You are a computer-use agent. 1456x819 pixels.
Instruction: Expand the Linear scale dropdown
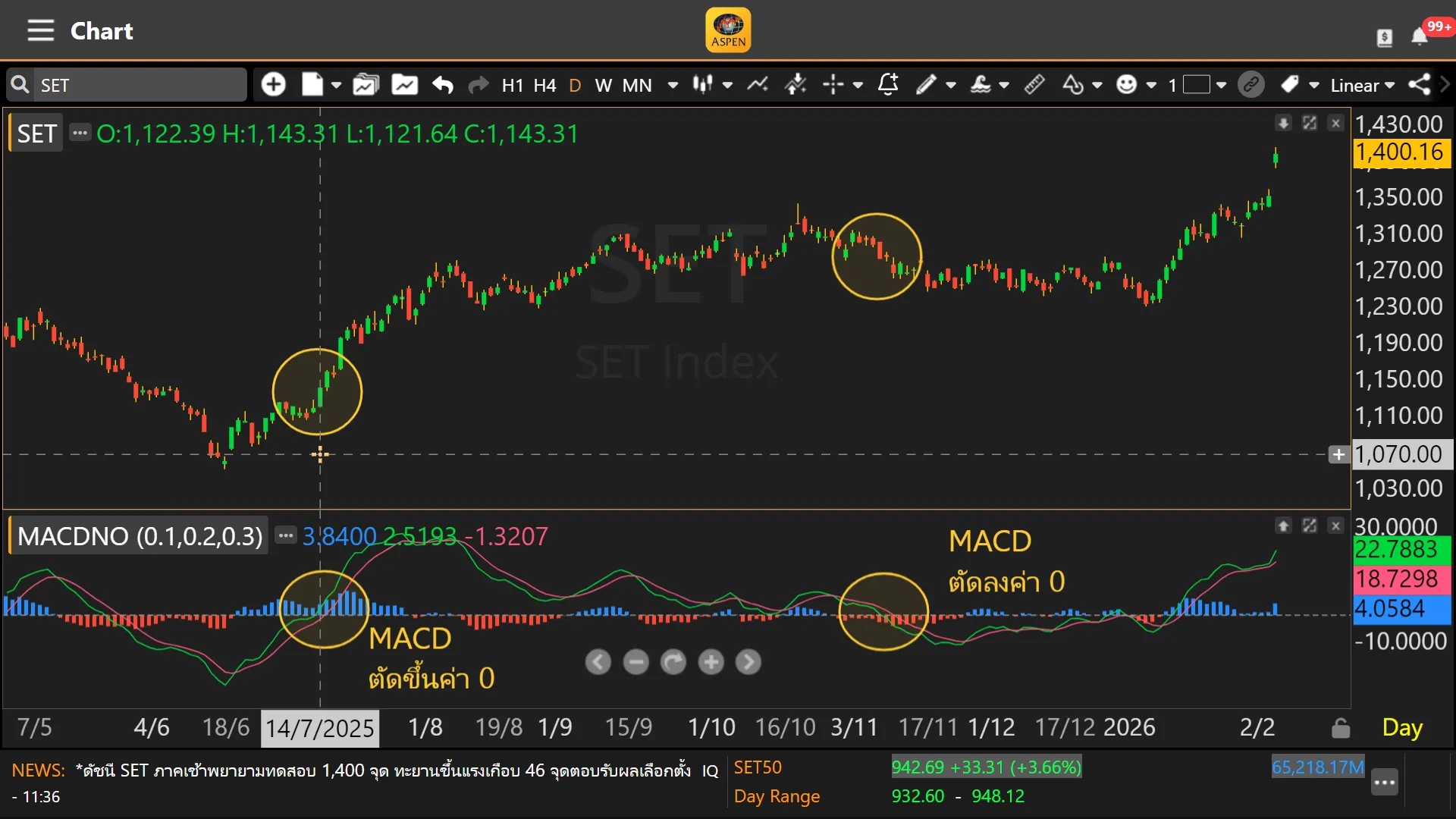1363,85
